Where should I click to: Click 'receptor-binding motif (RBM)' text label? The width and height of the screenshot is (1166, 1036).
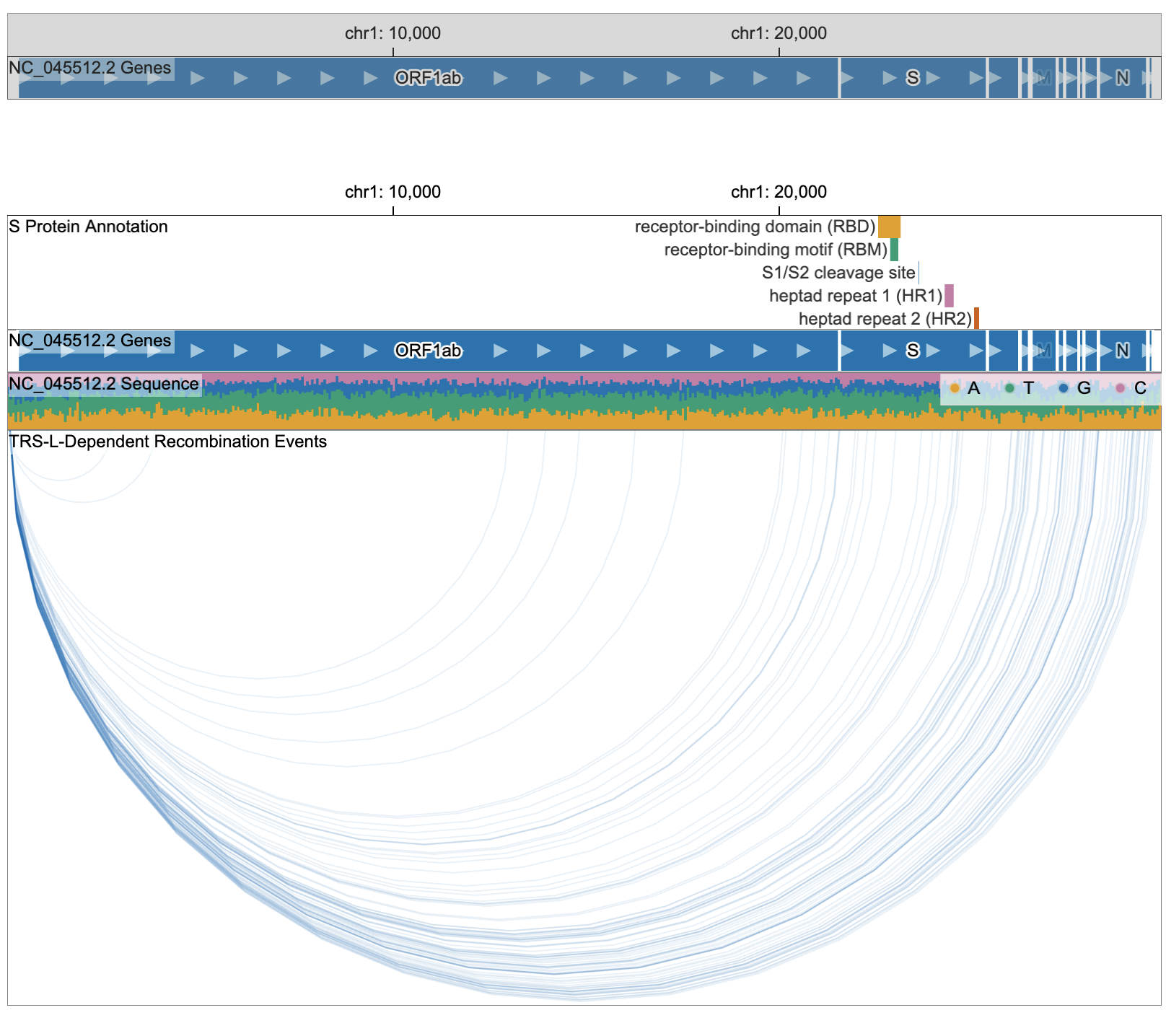pos(776,250)
